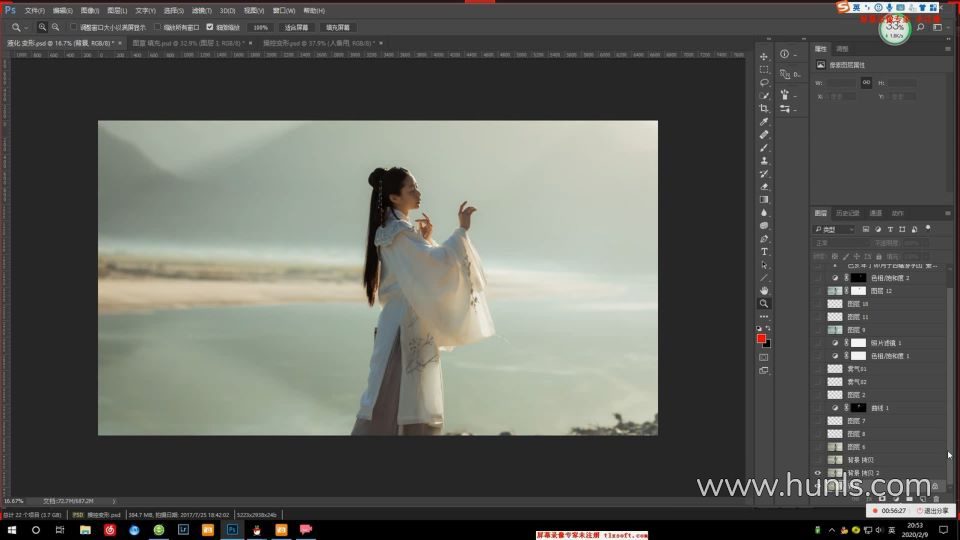Viewport: 960px width, 540px height.
Task: Select the Lasso tool
Action: [x=763, y=82]
